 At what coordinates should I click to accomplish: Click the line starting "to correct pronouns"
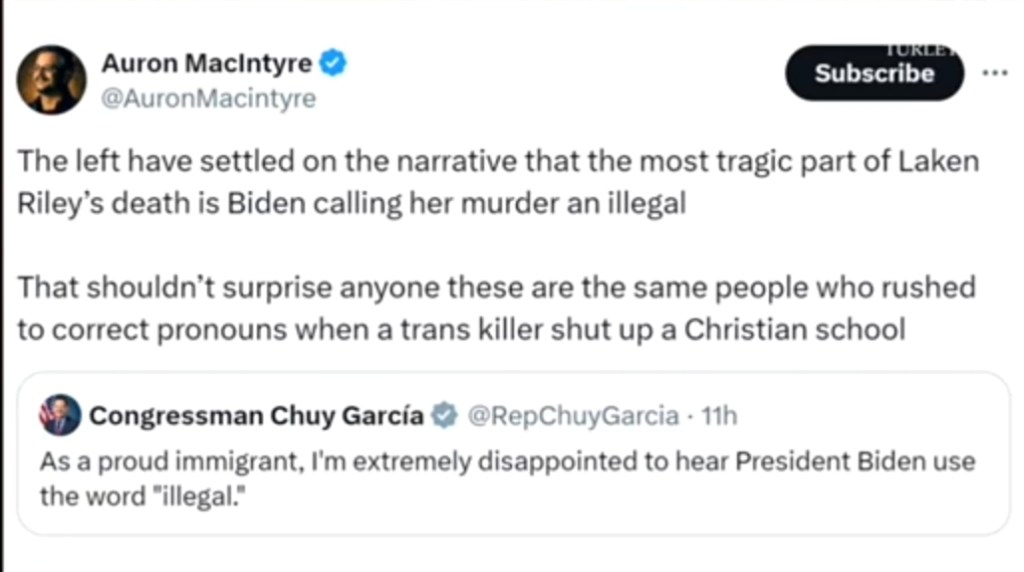coord(461,330)
